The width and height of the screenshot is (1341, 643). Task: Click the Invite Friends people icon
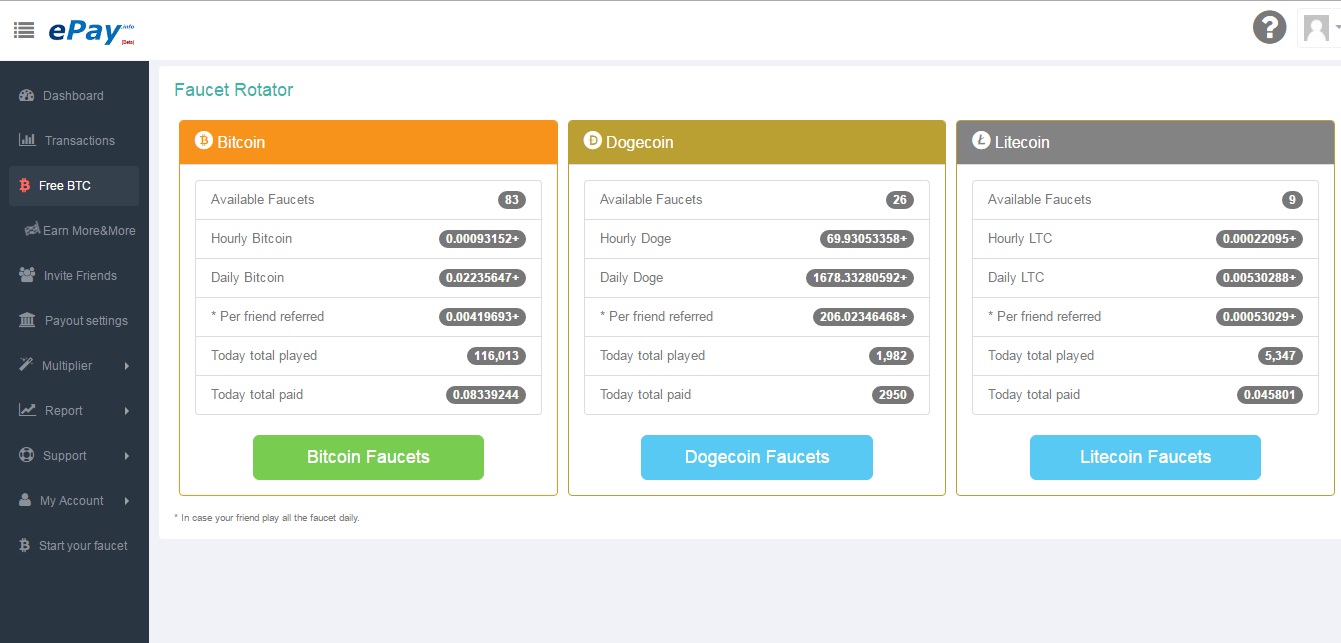[27, 275]
